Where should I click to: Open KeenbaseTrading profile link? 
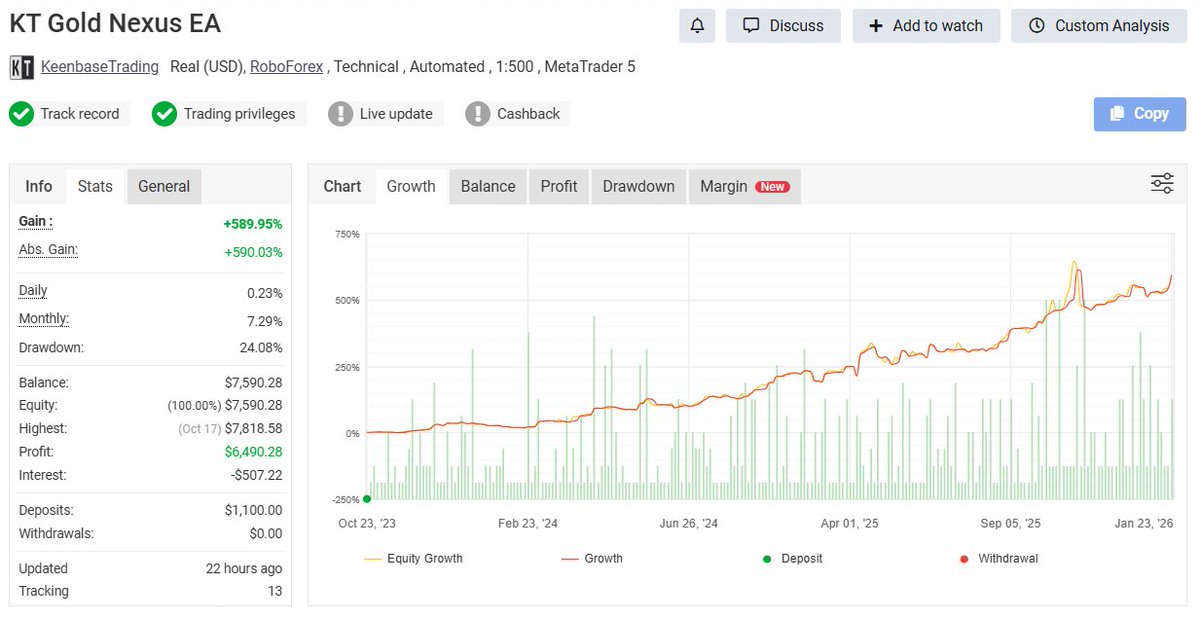[99, 67]
